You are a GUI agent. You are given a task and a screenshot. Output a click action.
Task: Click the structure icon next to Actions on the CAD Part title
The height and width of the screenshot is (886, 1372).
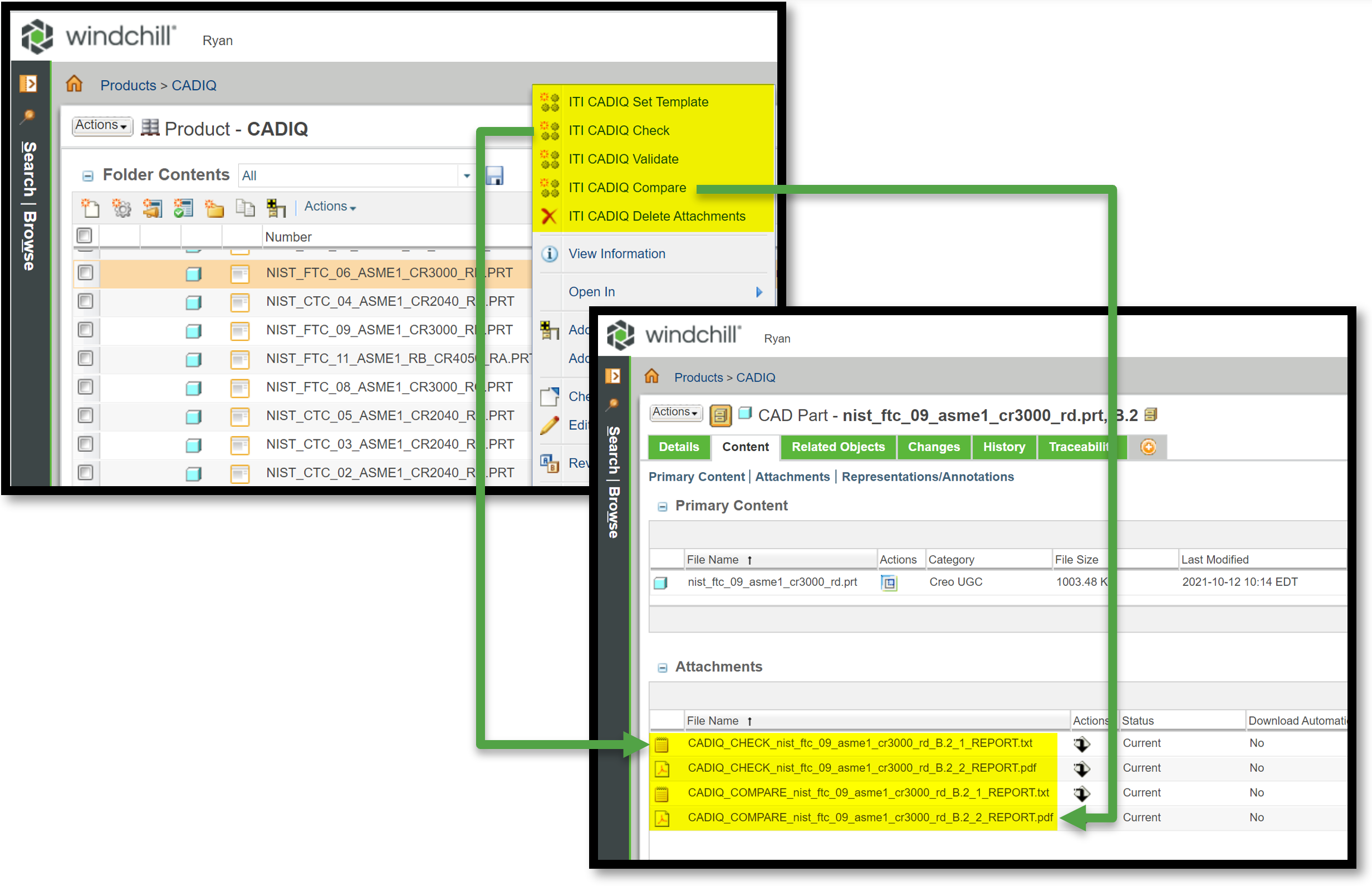point(720,415)
